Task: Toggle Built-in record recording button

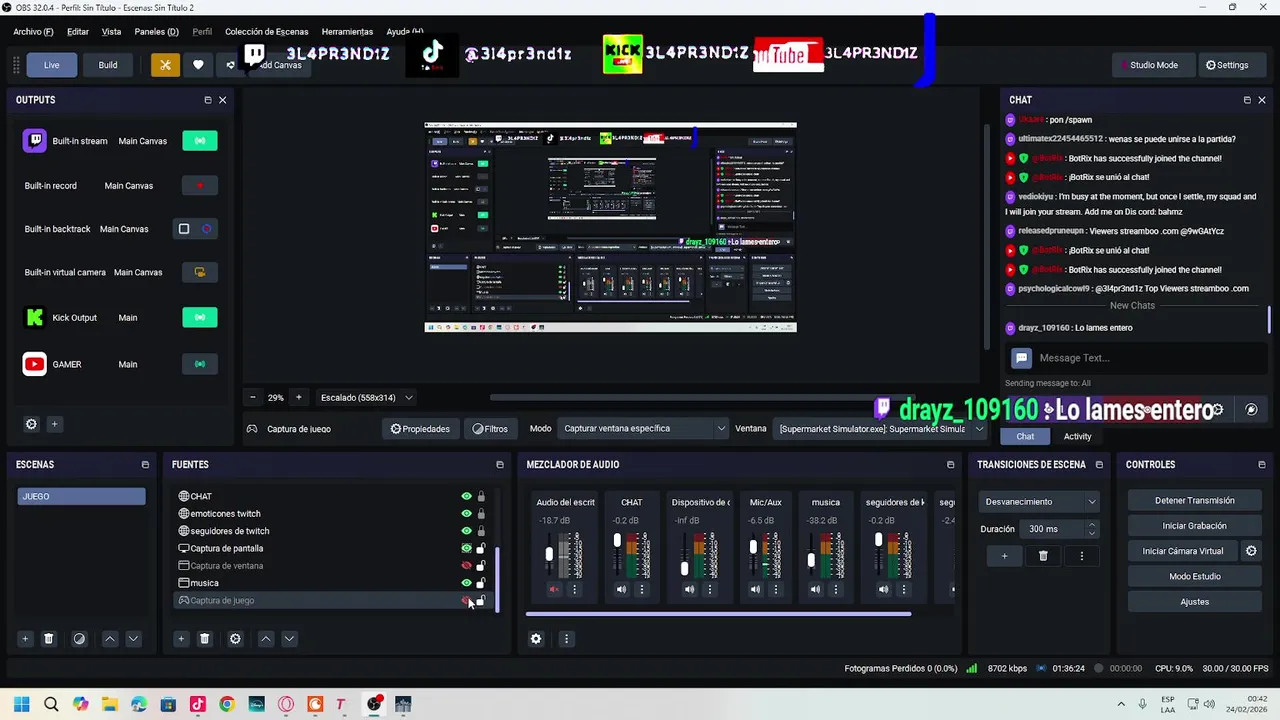Action: [200, 185]
